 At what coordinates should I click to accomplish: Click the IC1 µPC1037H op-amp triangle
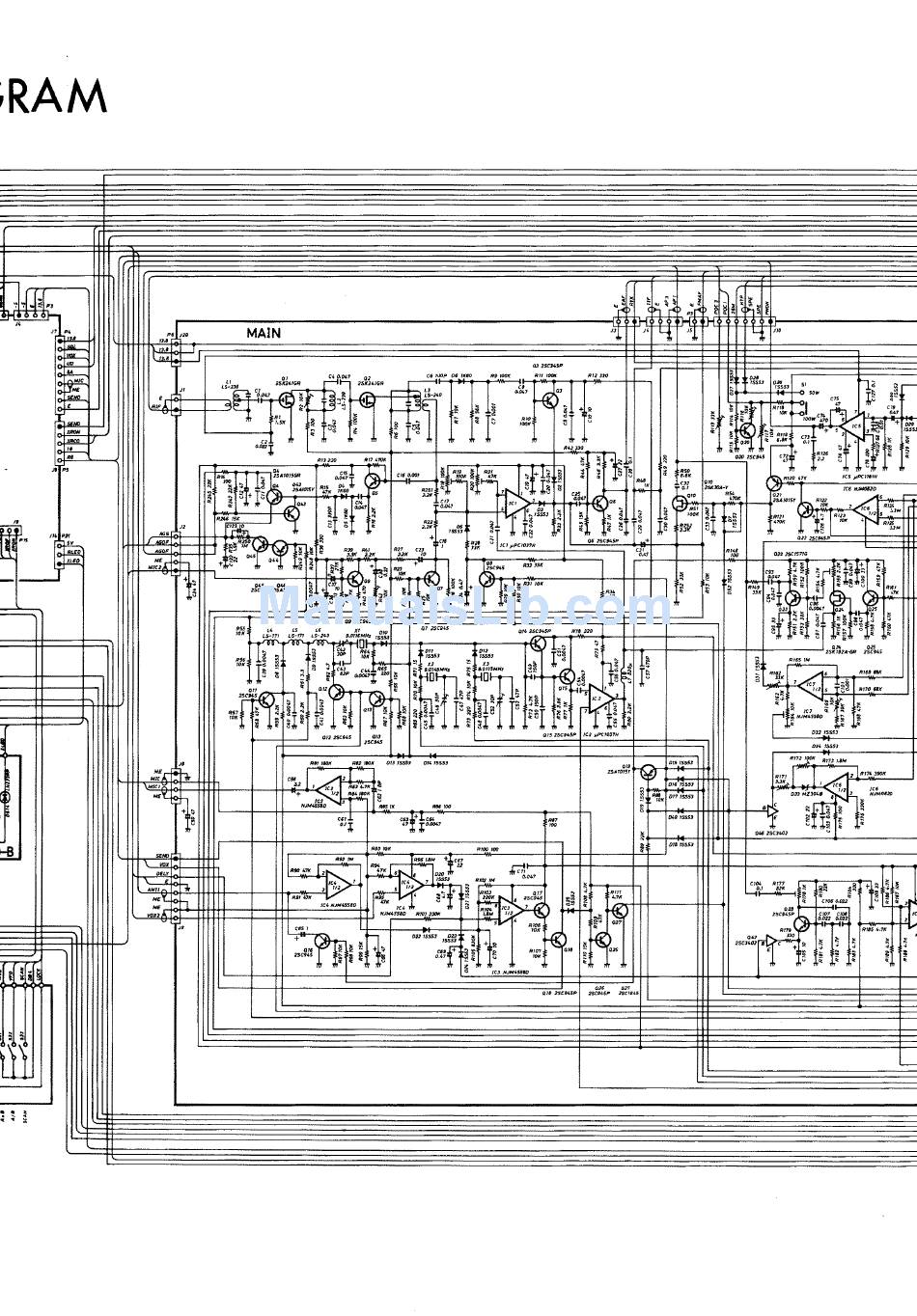coord(515,503)
